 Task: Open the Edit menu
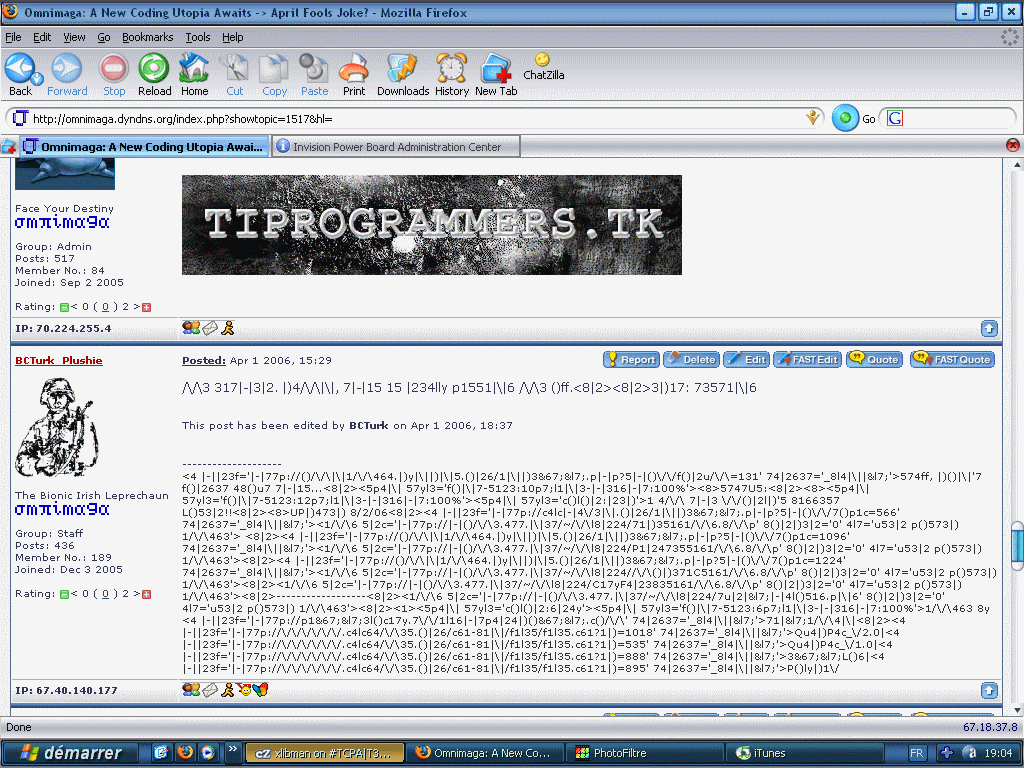click(x=42, y=37)
